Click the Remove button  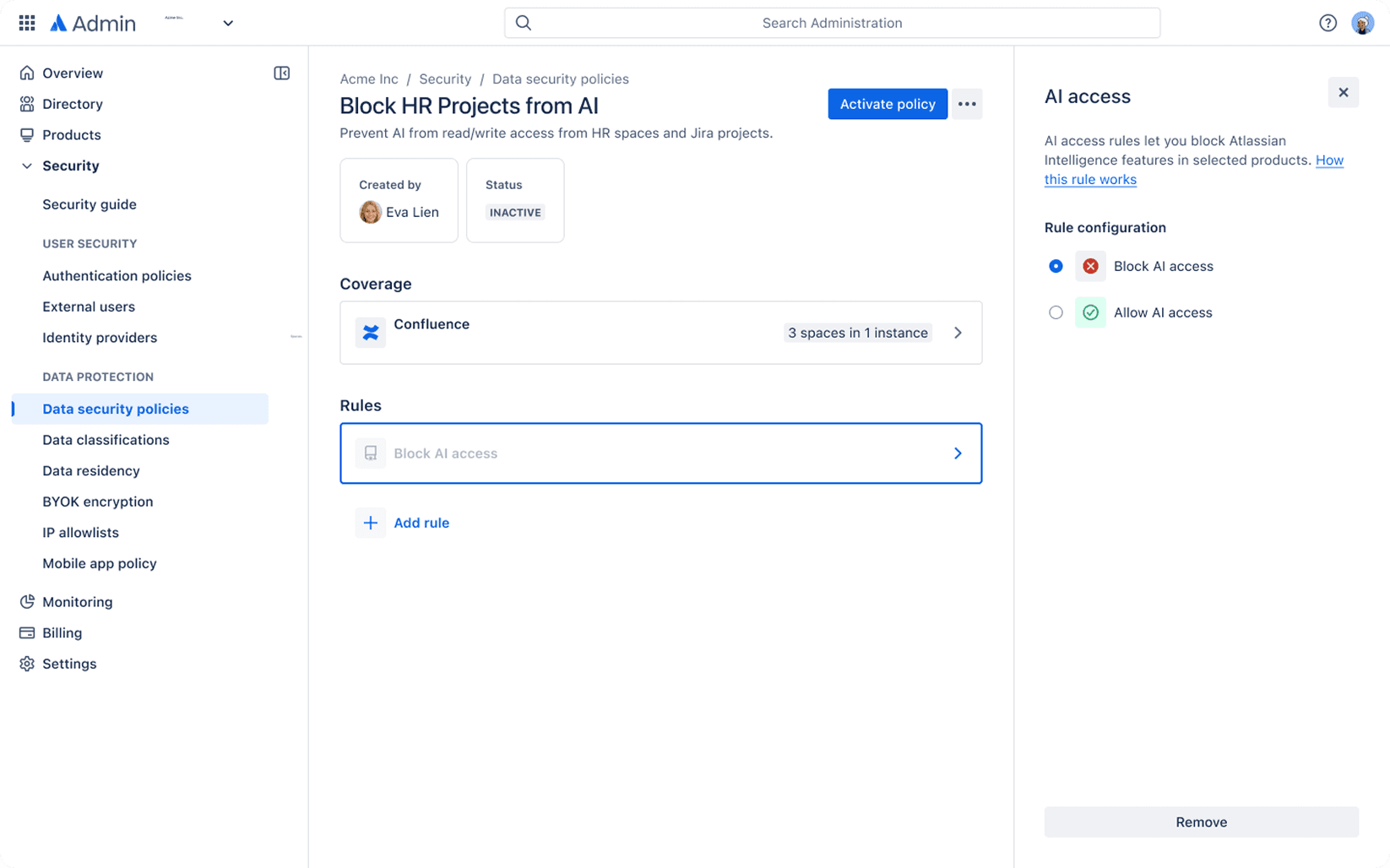point(1201,822)
